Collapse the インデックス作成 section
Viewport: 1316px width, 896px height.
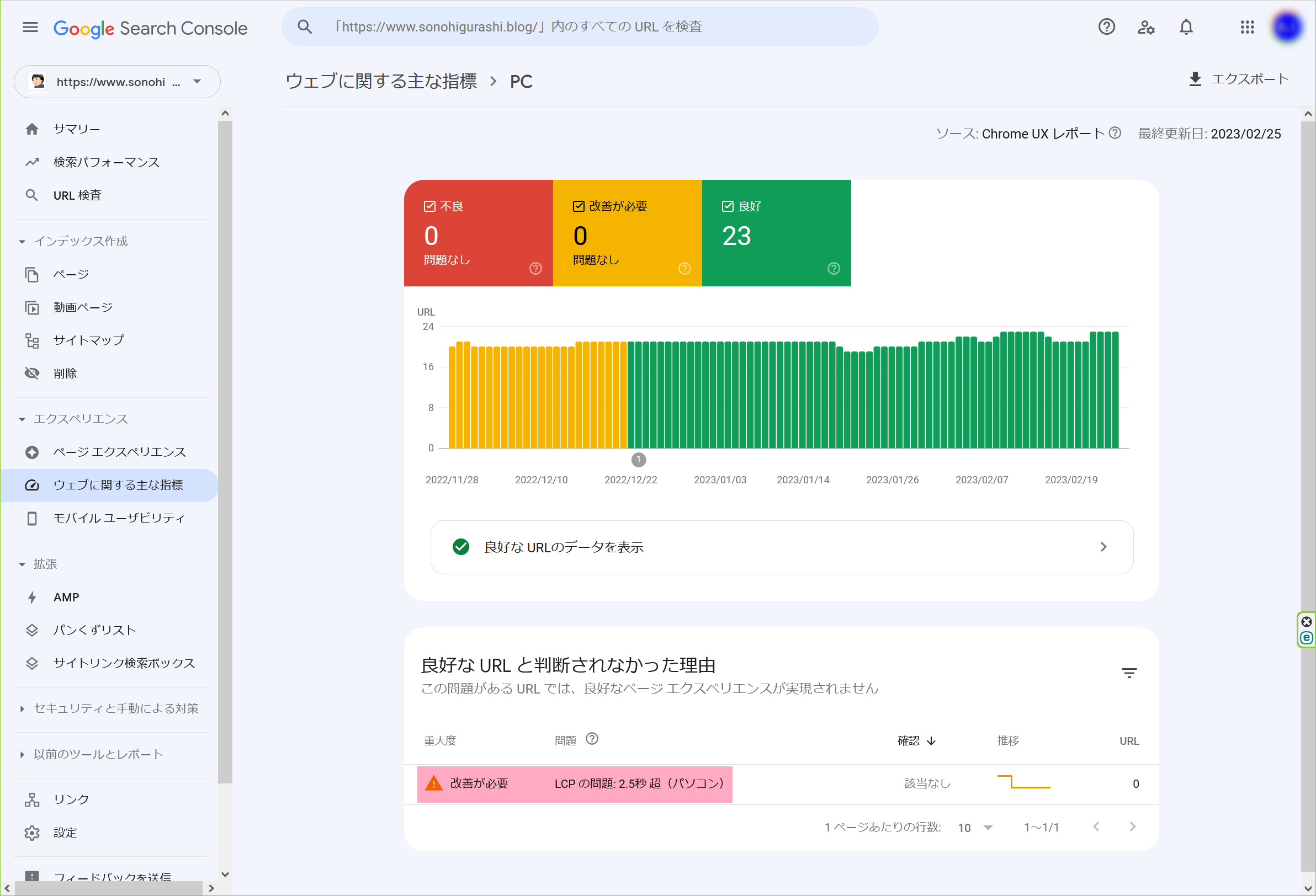pyautogui.click(x=22, y=242)
